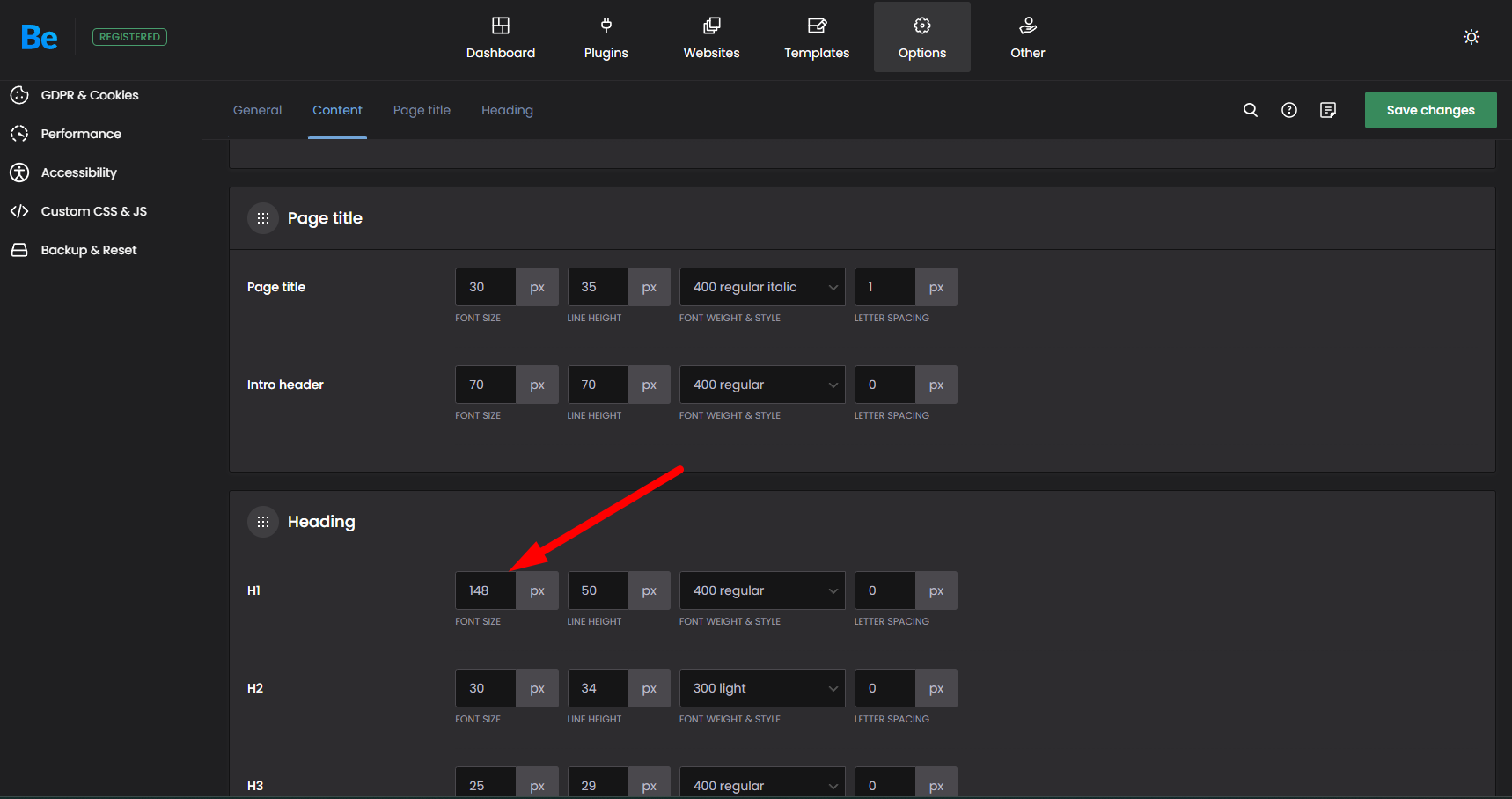Click the Be logo icon
The height and width of the screenshot is (799, 1512).
pos(40,37)
